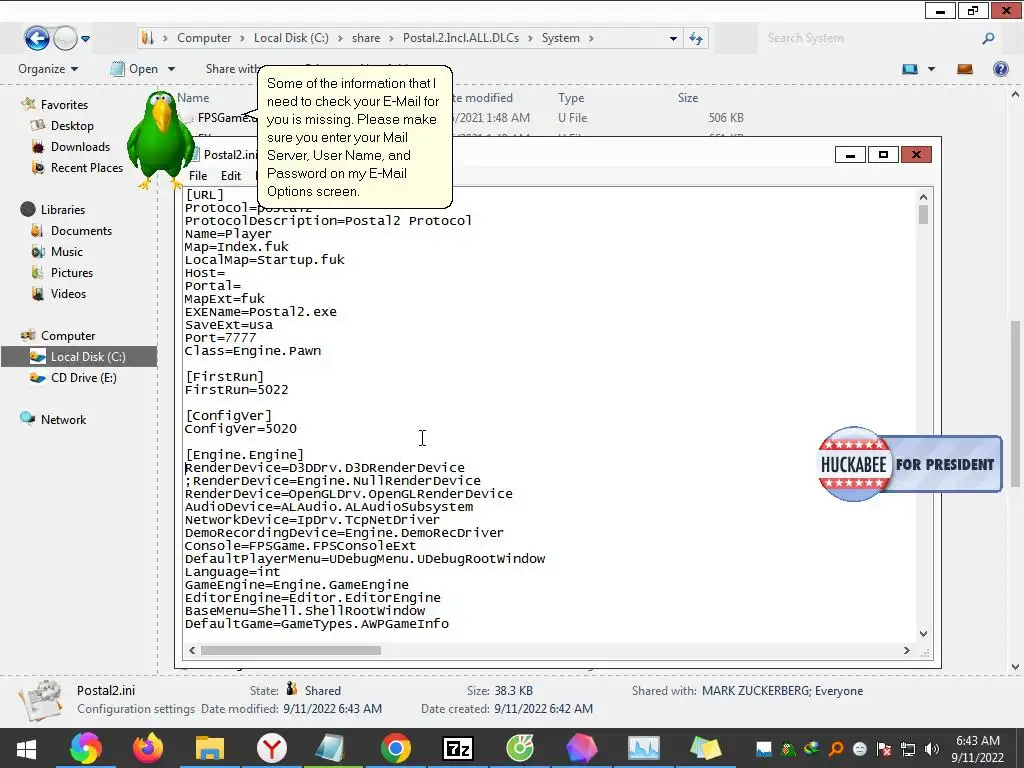The image size is (1024, 768).
Task: Click the pink gem app icon on taskbar
Action: (x=581, y=748)
